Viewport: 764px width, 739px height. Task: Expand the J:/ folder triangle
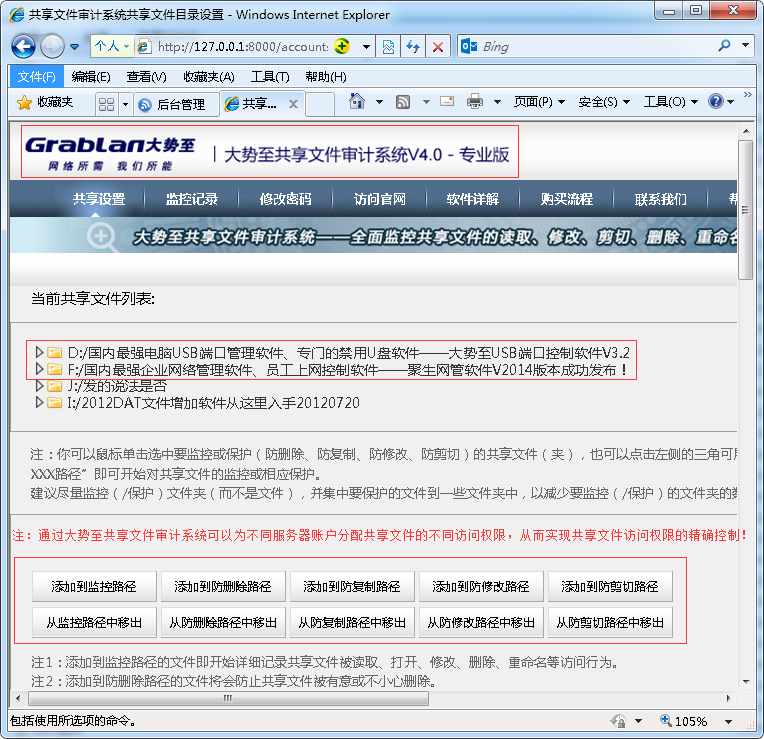click(40, 386)
